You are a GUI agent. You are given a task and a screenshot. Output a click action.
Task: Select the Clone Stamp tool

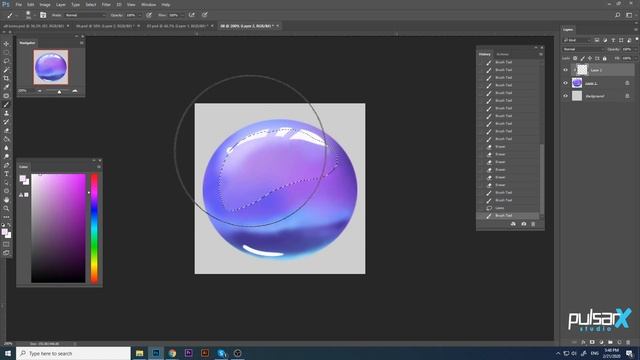tap(6, 113)
